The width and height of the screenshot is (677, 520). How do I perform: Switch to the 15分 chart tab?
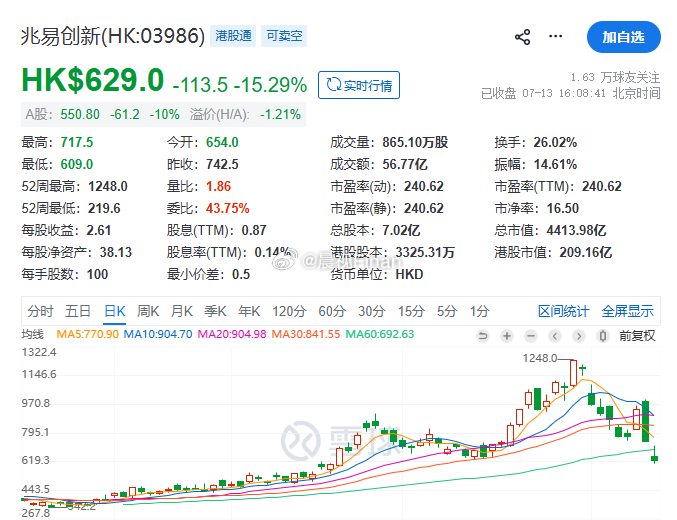[411, 311]
